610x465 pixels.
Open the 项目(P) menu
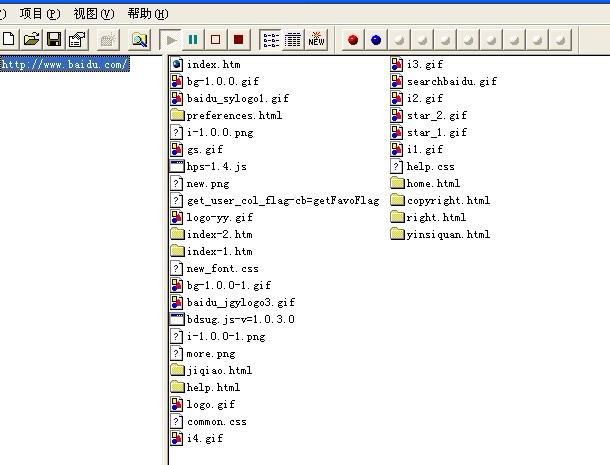40,14
